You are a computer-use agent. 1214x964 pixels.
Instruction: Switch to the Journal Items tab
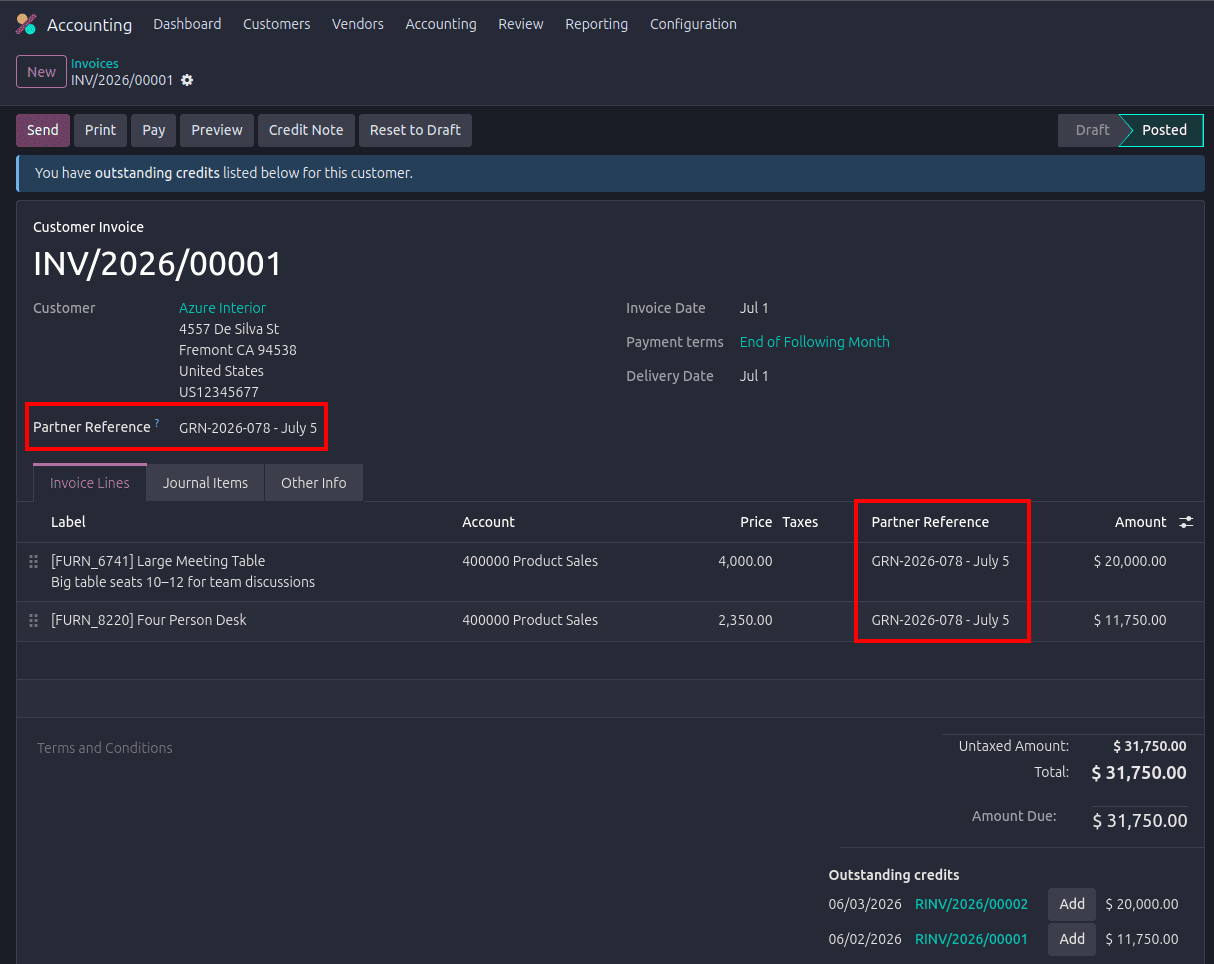point(205,482)
